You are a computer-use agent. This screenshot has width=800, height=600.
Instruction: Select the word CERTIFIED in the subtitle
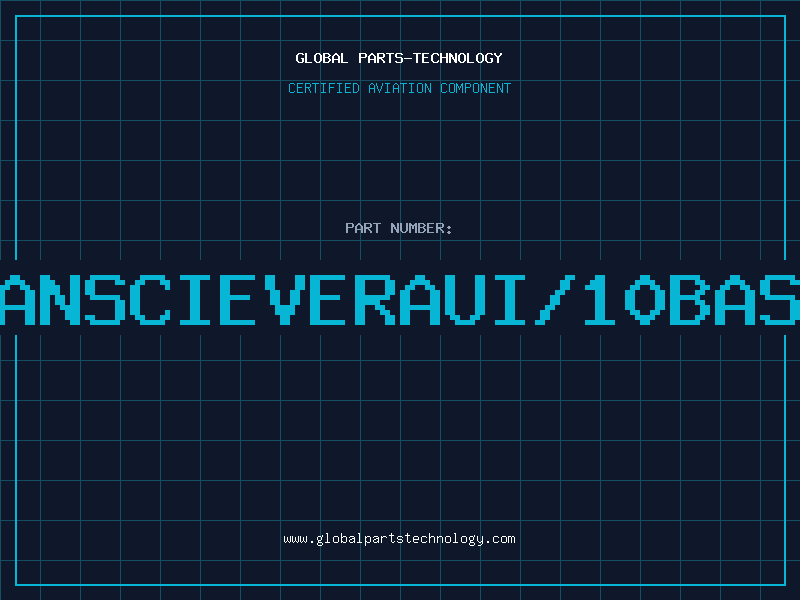click(324, 88)
